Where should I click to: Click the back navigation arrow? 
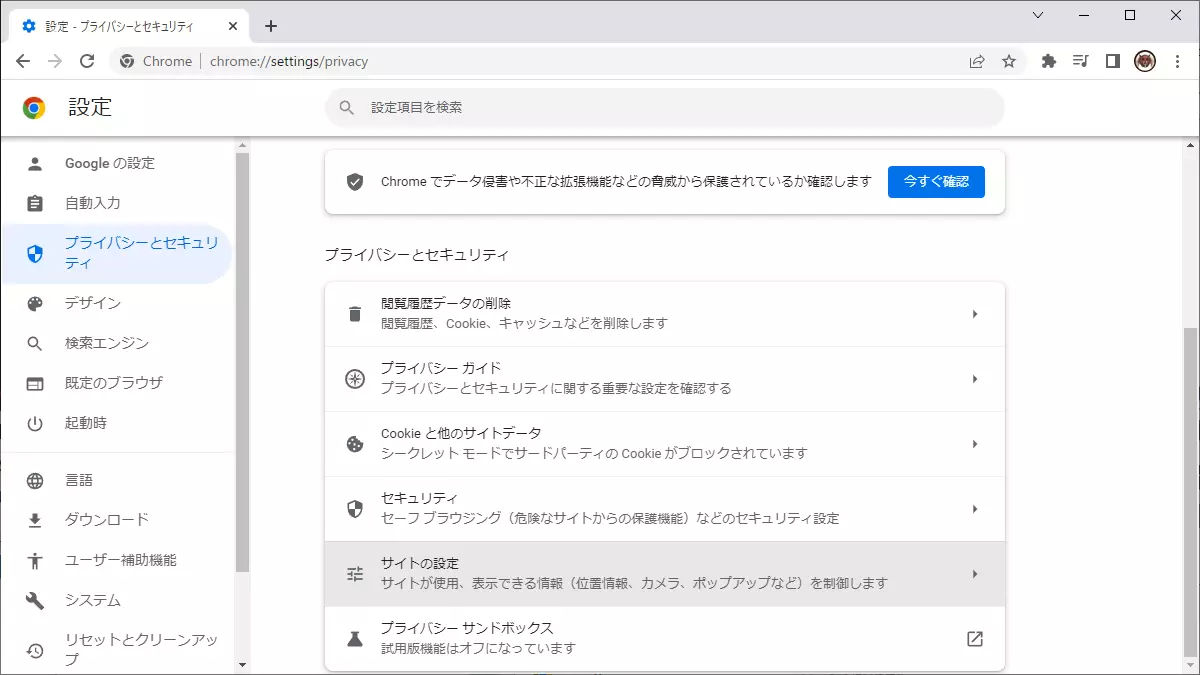pos(23,61)
